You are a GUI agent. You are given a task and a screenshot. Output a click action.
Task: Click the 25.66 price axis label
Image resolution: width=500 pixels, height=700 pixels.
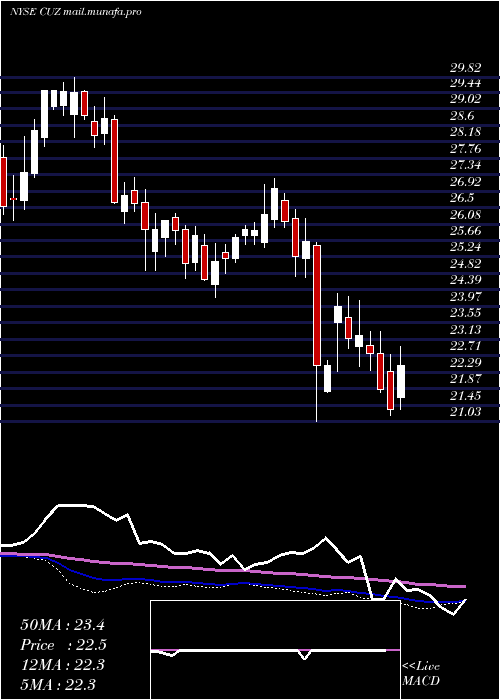[466, 231]
